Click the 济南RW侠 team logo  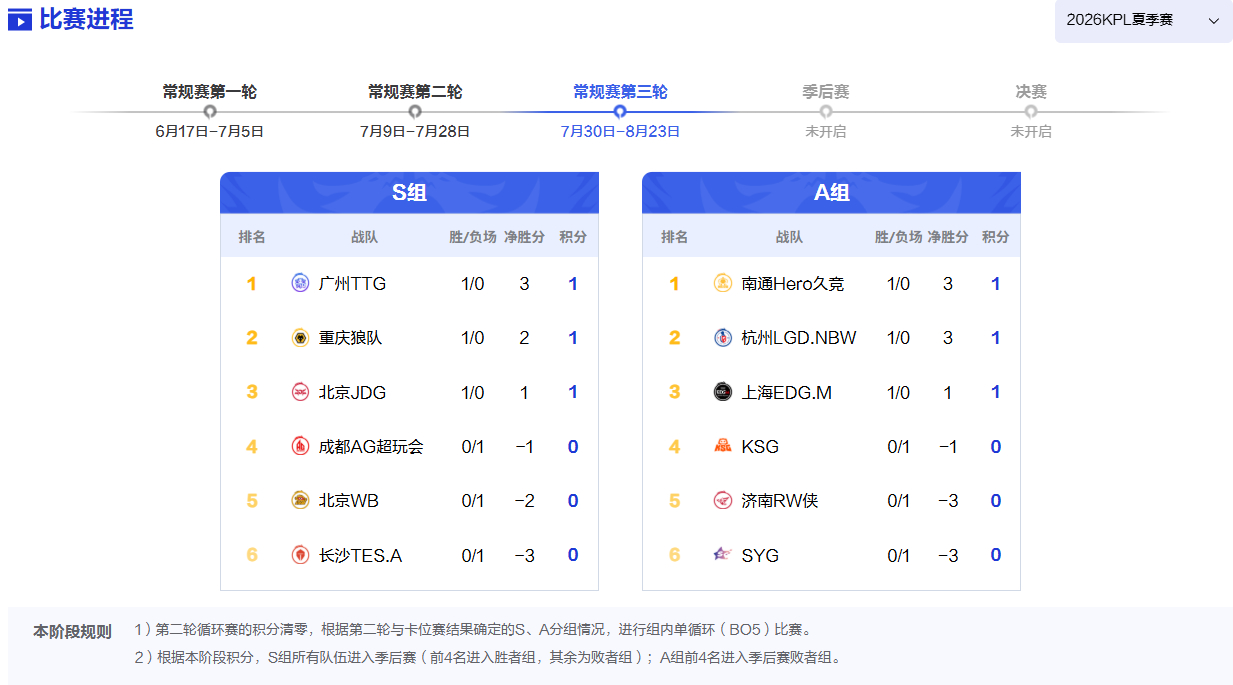click(x=723, y=500)
